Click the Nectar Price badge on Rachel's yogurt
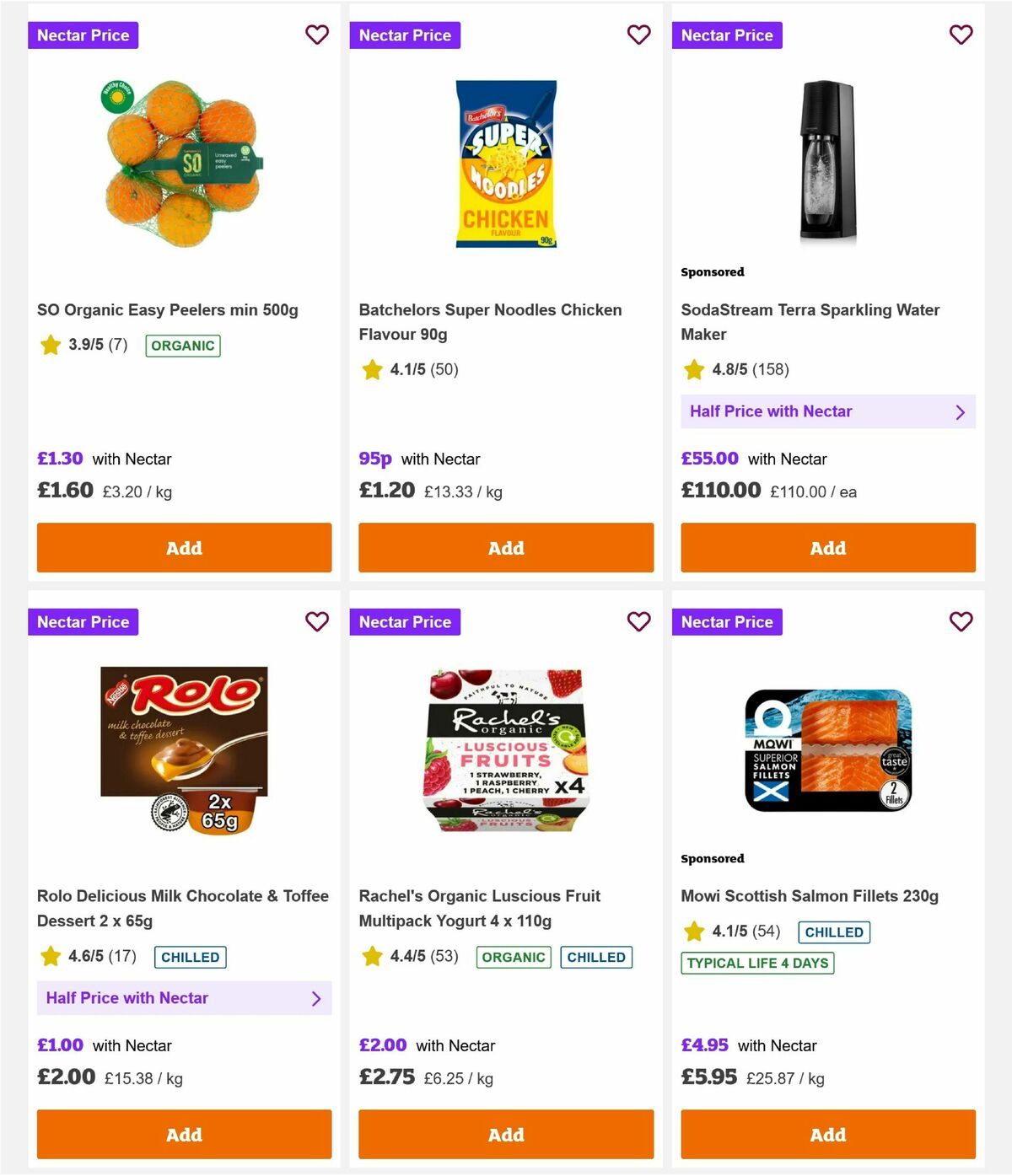This screenshot has width=1012, height=1176. point(405,621)
